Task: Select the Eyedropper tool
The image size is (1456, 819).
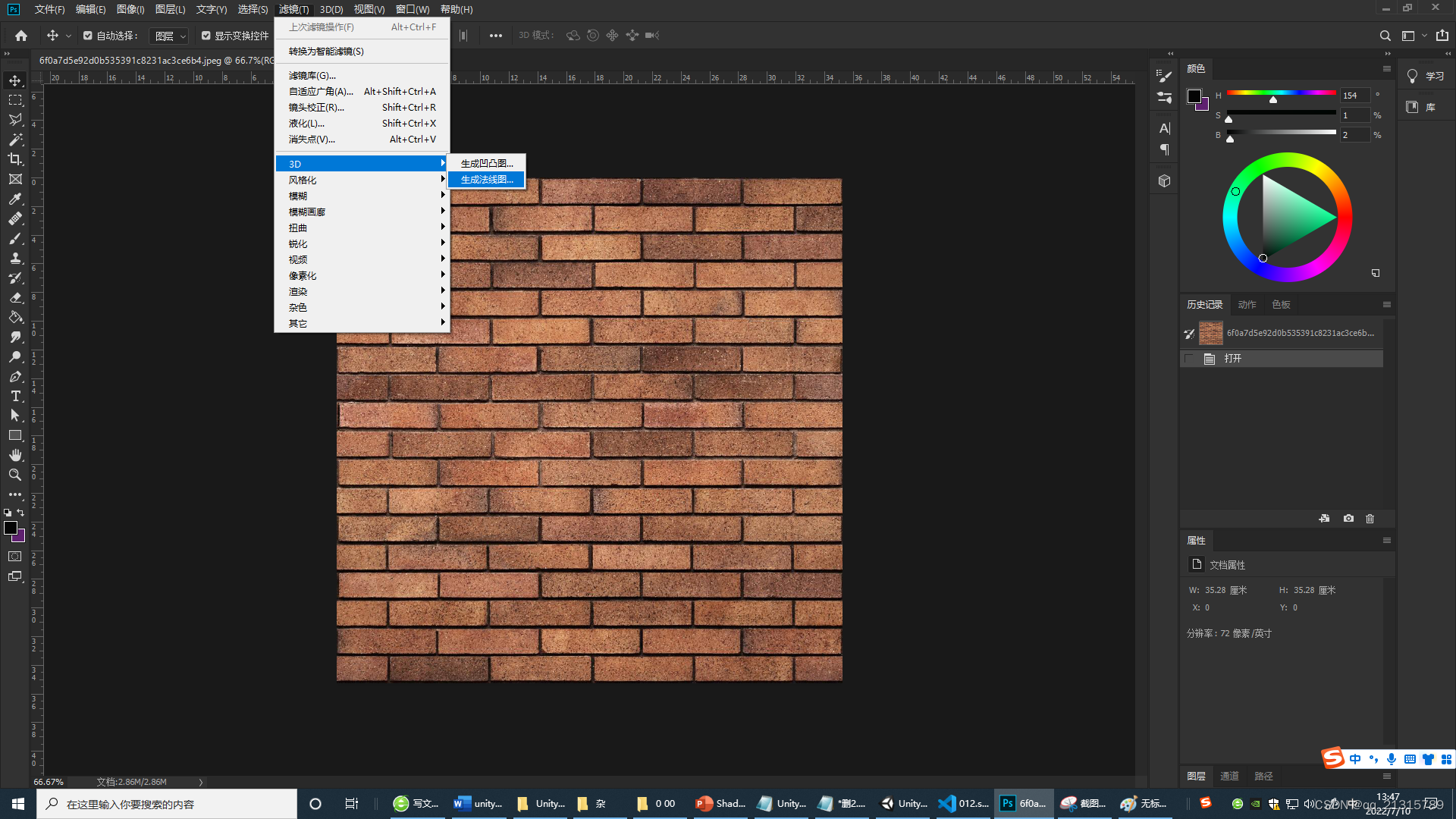Action: point(15,199)
